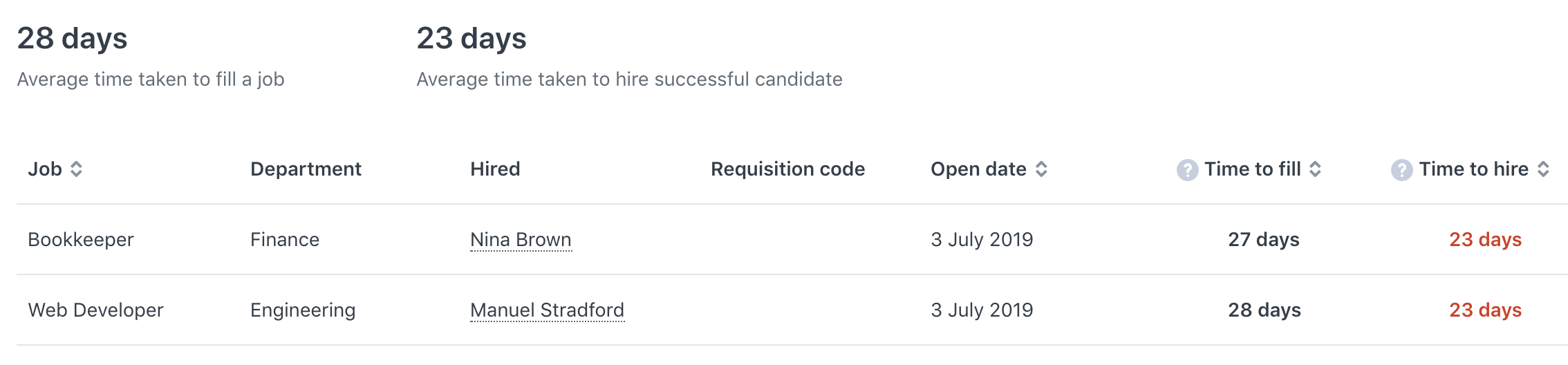This screenshot has height=365, width=1568.
Task: Open Manuel Stradford's profile link
Action: (547, 310)
